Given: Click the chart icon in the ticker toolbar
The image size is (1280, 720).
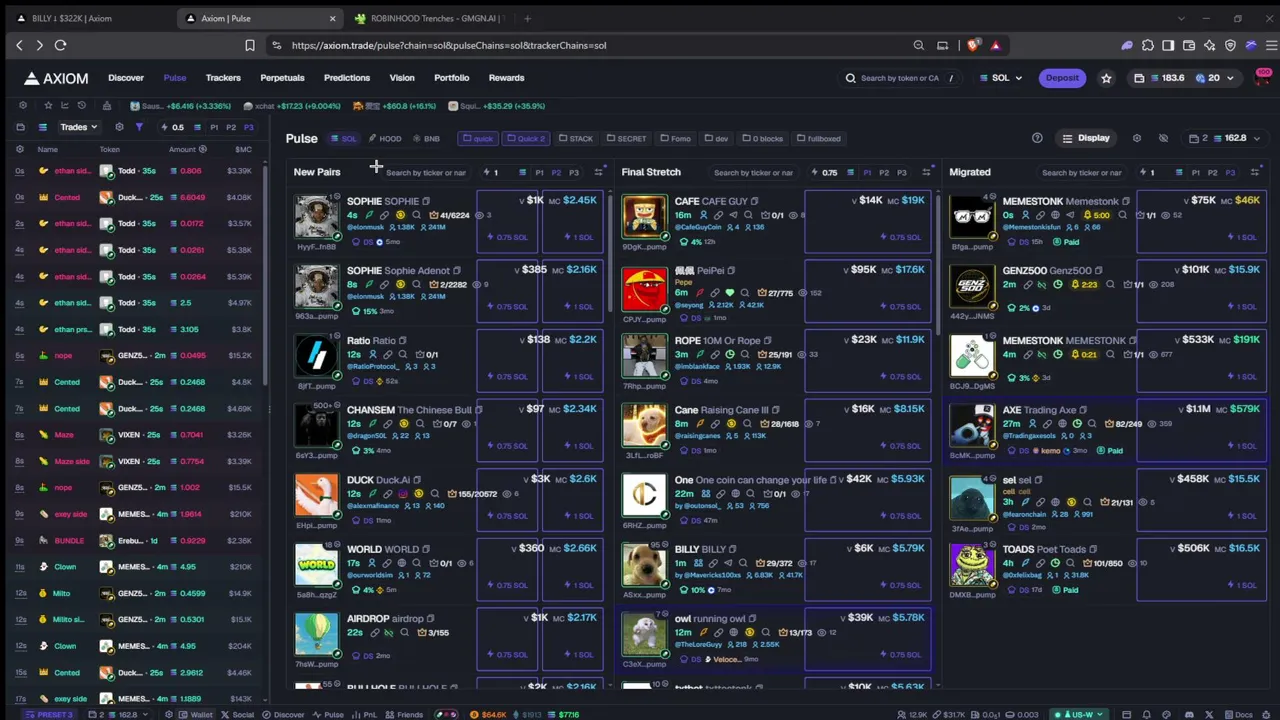Looking at the screenshot, I should 64,105.
